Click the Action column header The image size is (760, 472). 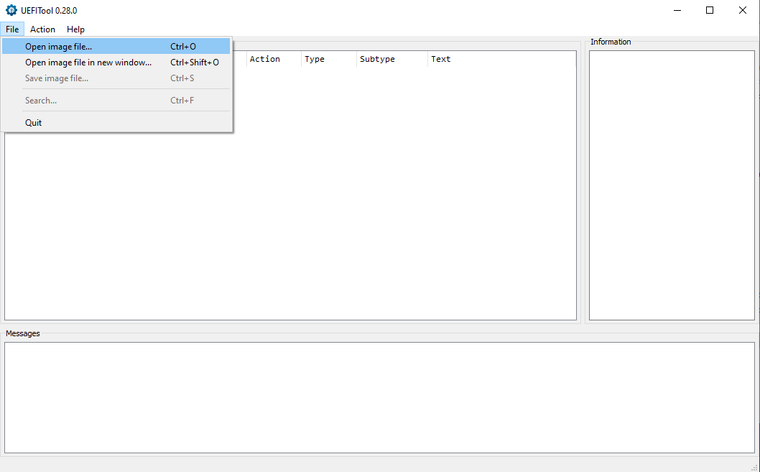click(274, 59)
